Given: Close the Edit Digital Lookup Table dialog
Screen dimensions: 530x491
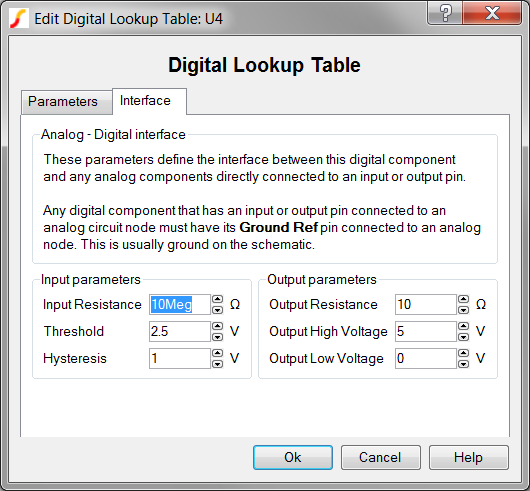Looking at the screenshot, I should coord(492,14).
